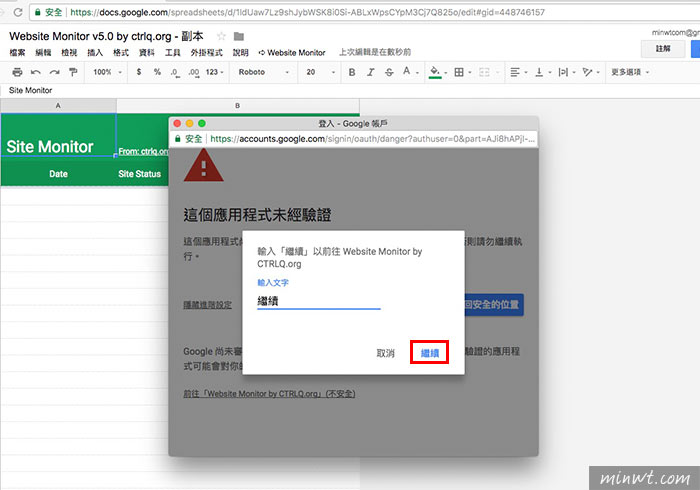This screenshot has height=490, width=700.
Task: Open the 工具 menu
Action: pos(173,53)
